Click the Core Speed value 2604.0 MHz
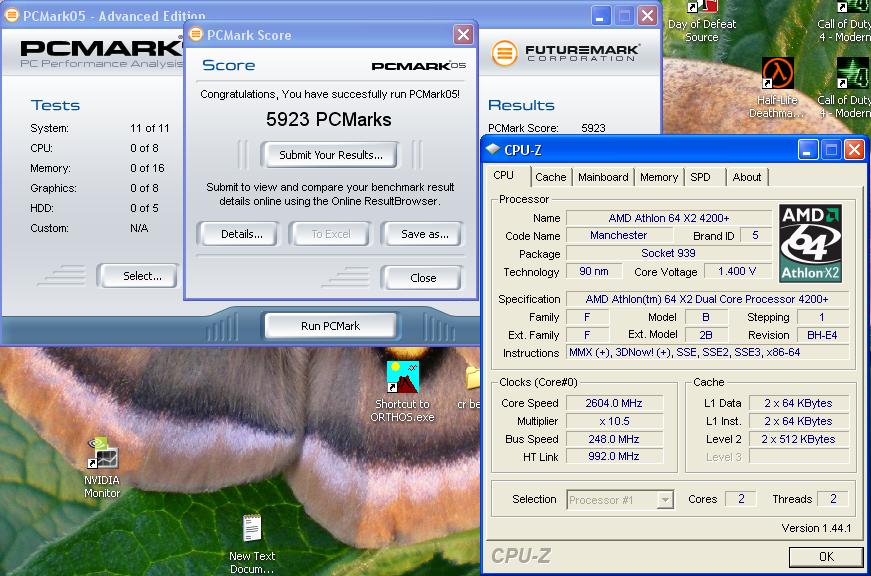This screenshot has width=871, height=576. (x=614, y=403)
